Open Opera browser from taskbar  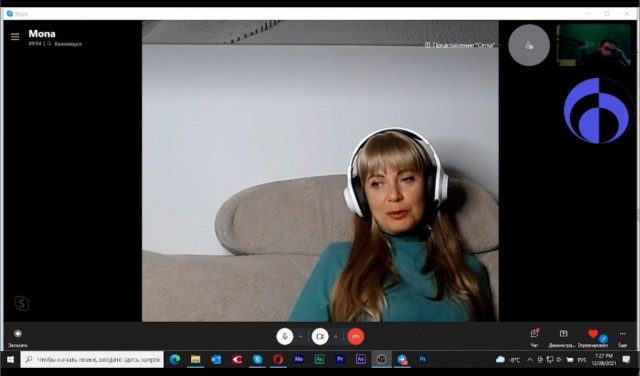[x=278, y=359]
